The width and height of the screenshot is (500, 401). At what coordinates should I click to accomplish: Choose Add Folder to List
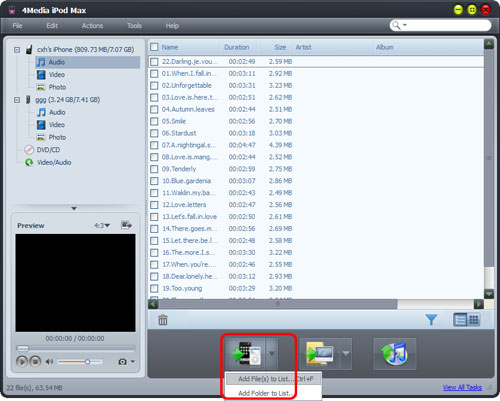274,393
